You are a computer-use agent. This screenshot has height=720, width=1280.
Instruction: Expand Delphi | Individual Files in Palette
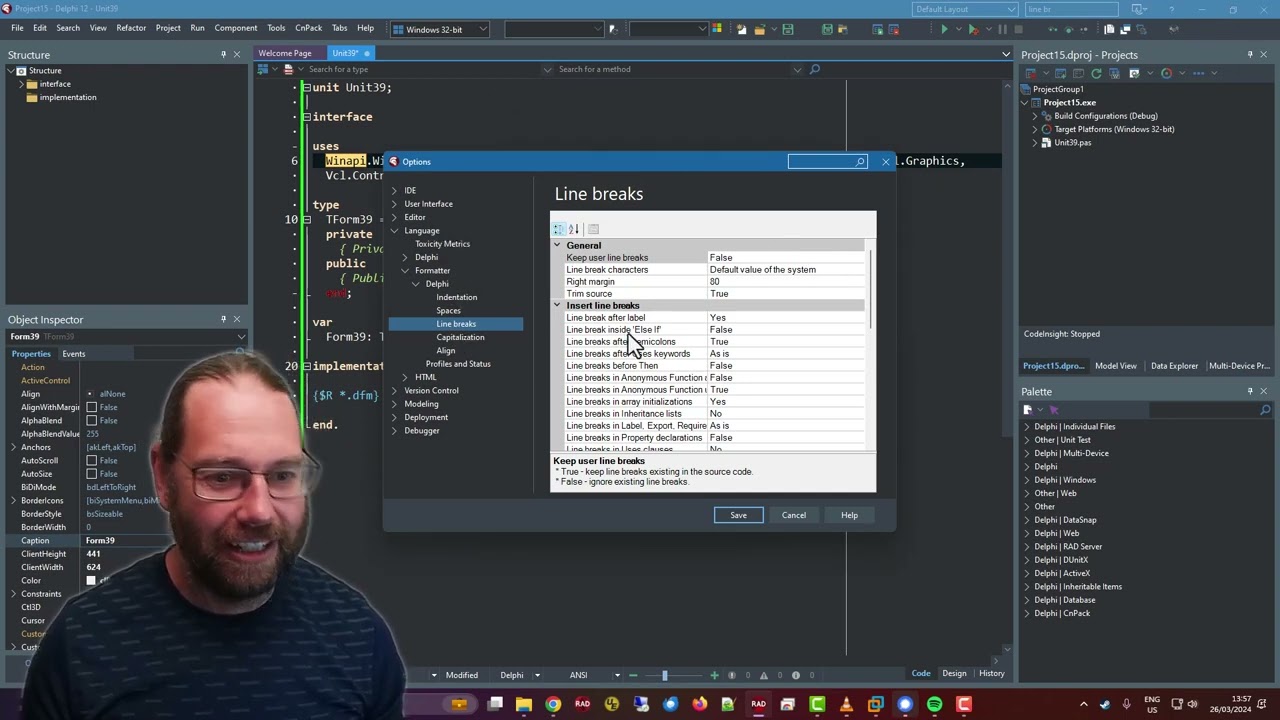1027,427
